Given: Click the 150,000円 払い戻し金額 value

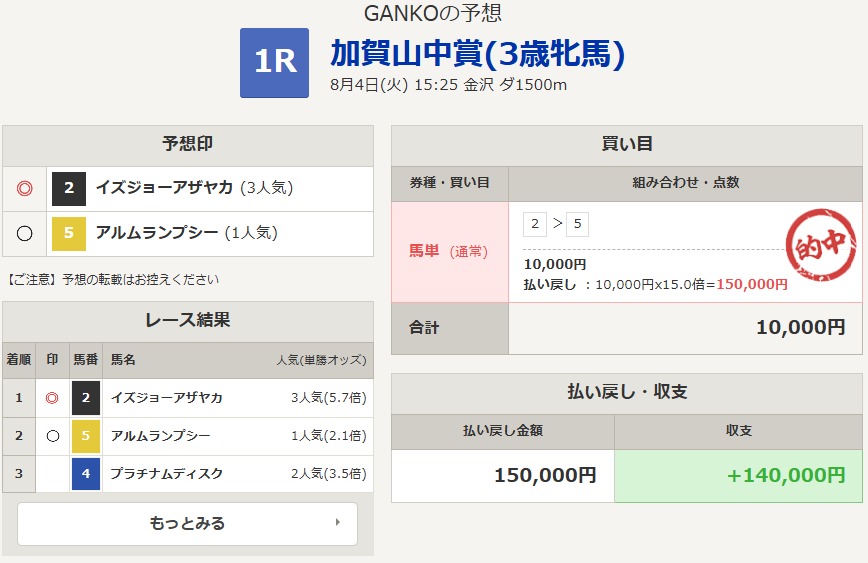Looking at the screenshot, I should pyautogui.click(x=545, y=476).
